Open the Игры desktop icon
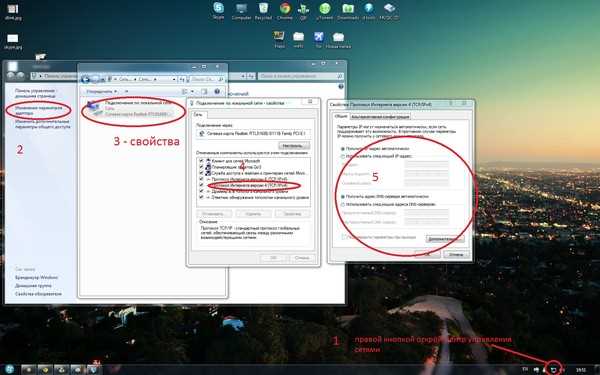 [x=279, y=38]
